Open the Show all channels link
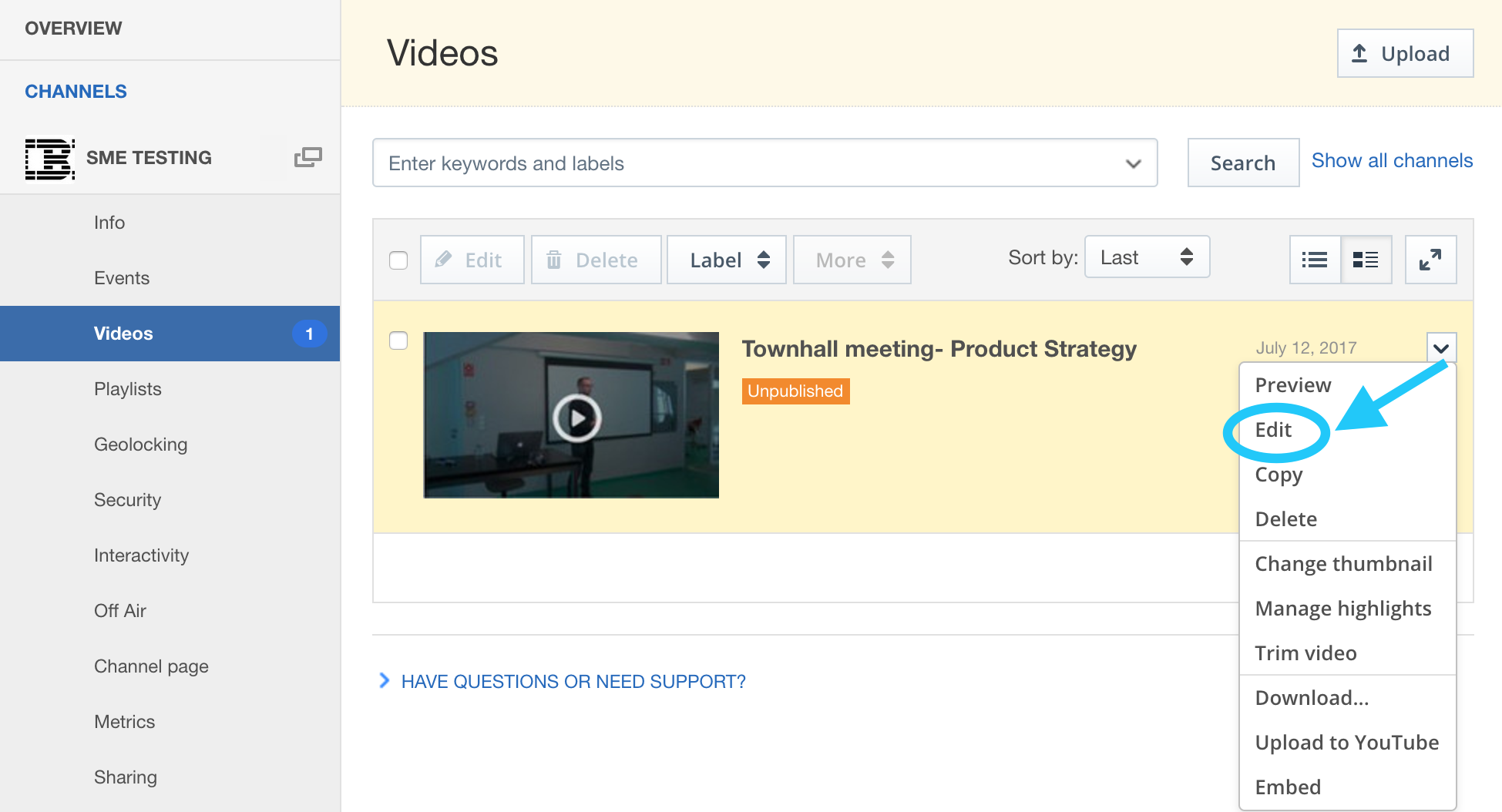 point(1392,160)
